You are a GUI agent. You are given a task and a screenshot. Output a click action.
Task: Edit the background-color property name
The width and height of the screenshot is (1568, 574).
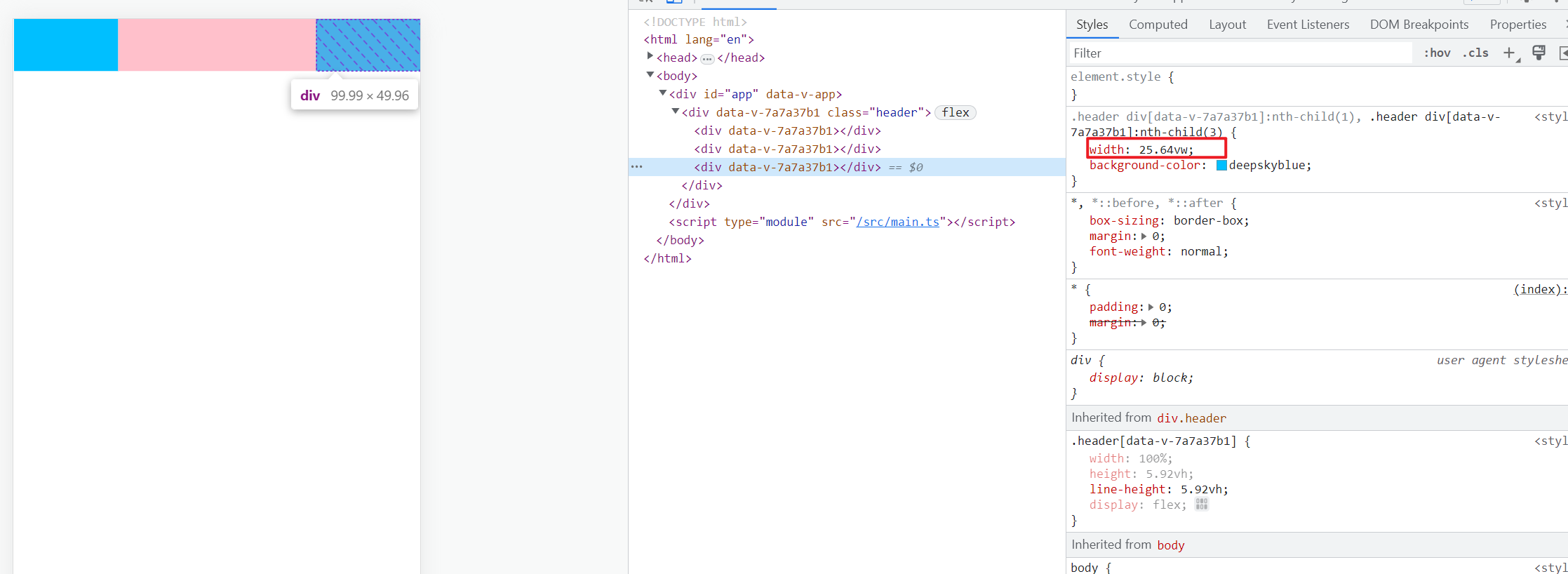point(1144,166)
